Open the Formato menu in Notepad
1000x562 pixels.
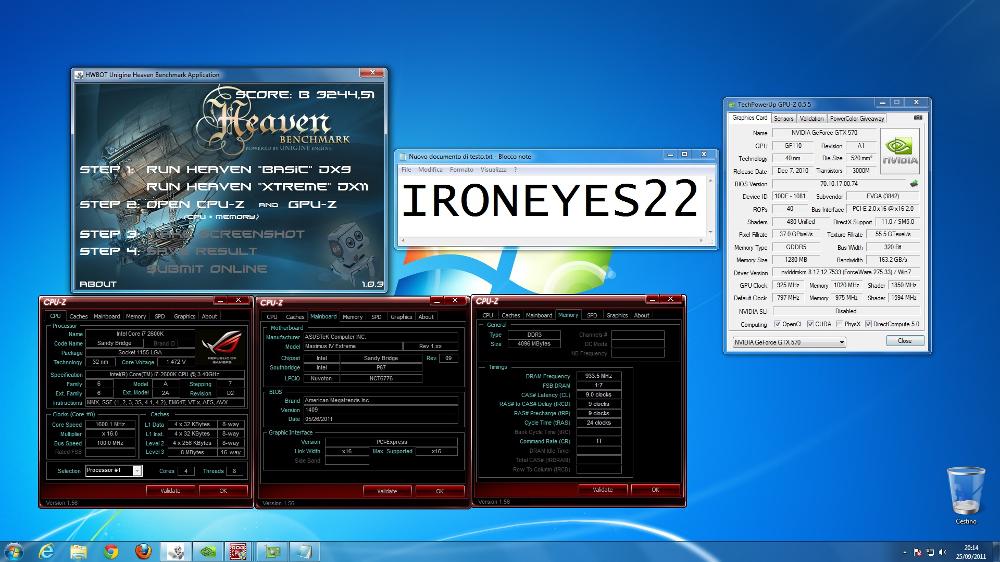click(461, 170)
